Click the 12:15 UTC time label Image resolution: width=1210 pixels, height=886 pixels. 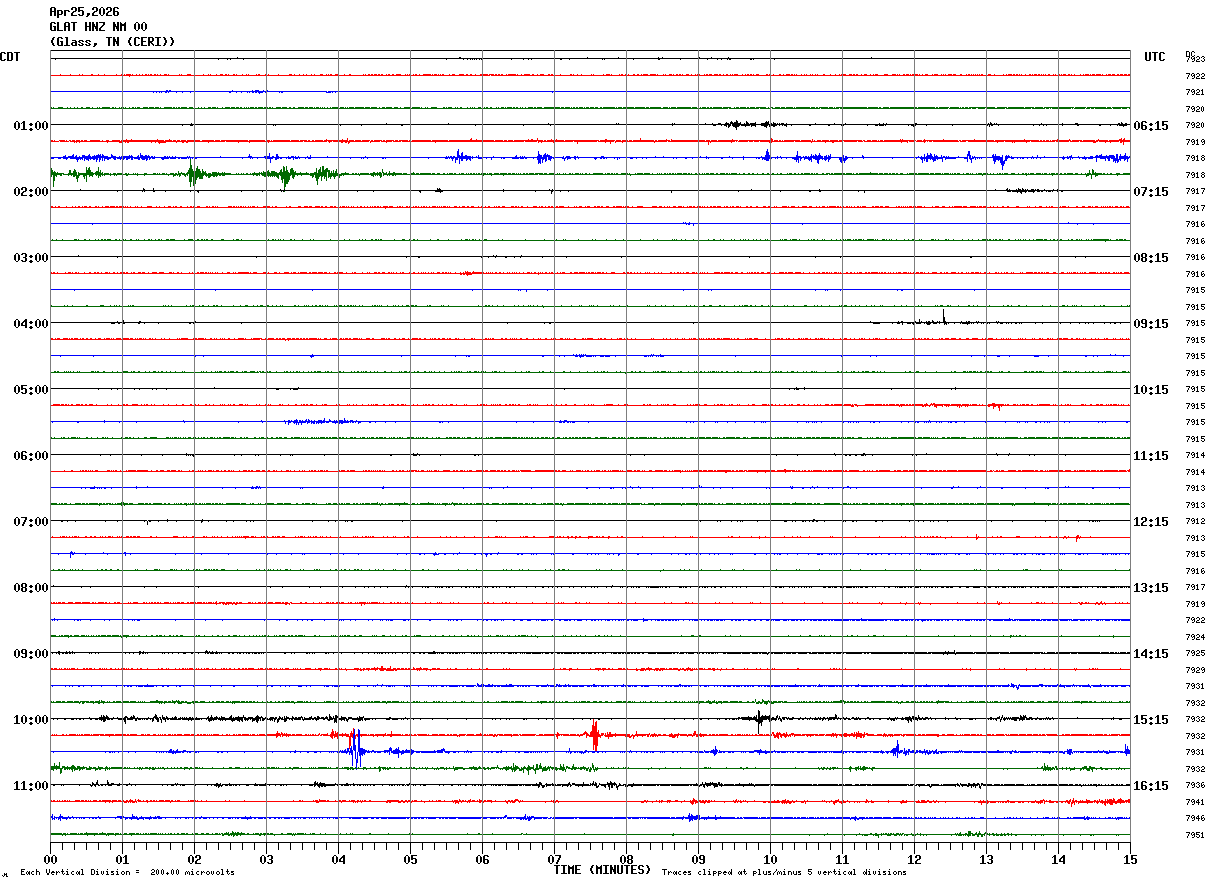tap(1151, 521)
